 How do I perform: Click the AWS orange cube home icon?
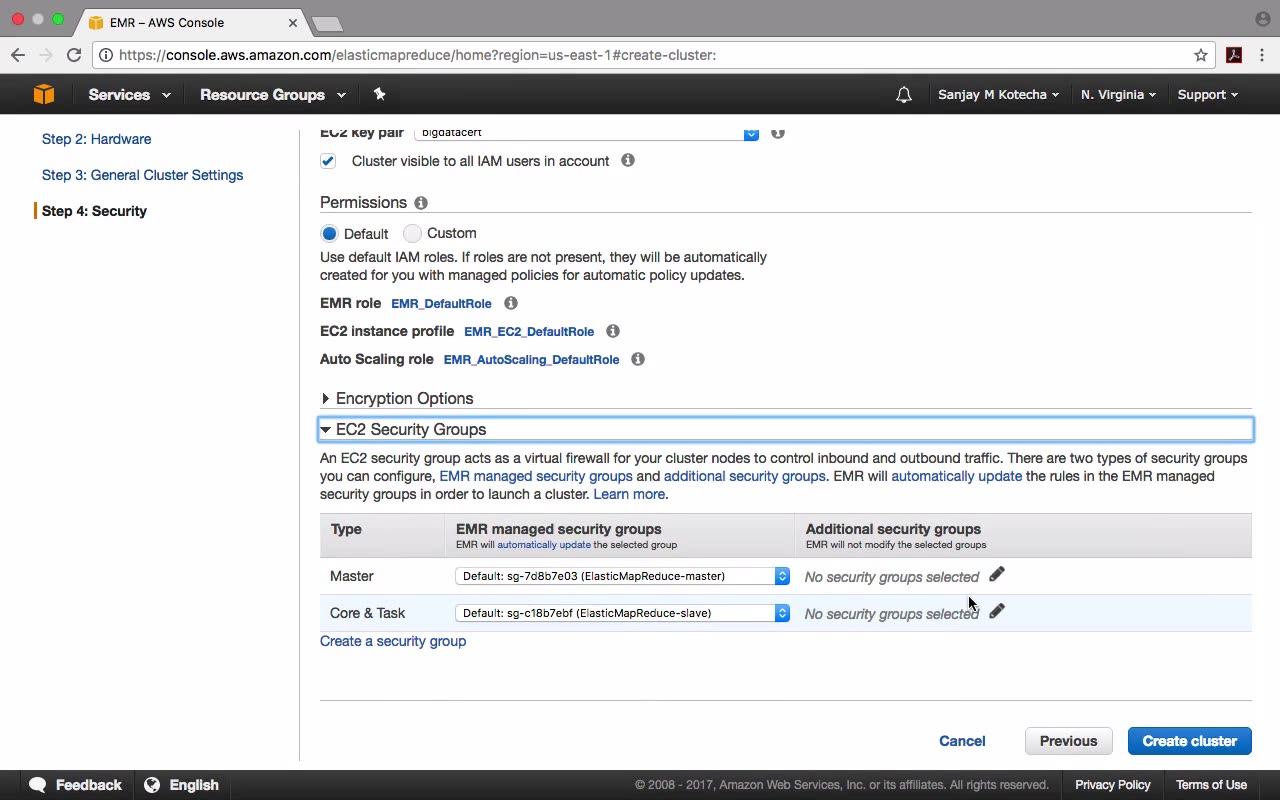pyautogui.click(x=44, y=94)
